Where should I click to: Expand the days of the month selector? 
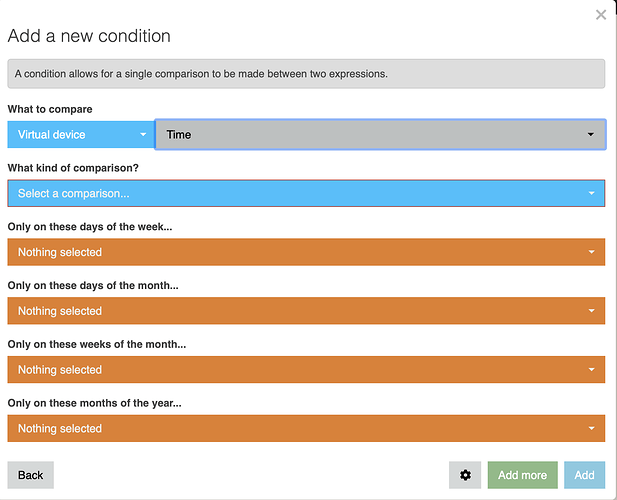click(x=306, y=311)
